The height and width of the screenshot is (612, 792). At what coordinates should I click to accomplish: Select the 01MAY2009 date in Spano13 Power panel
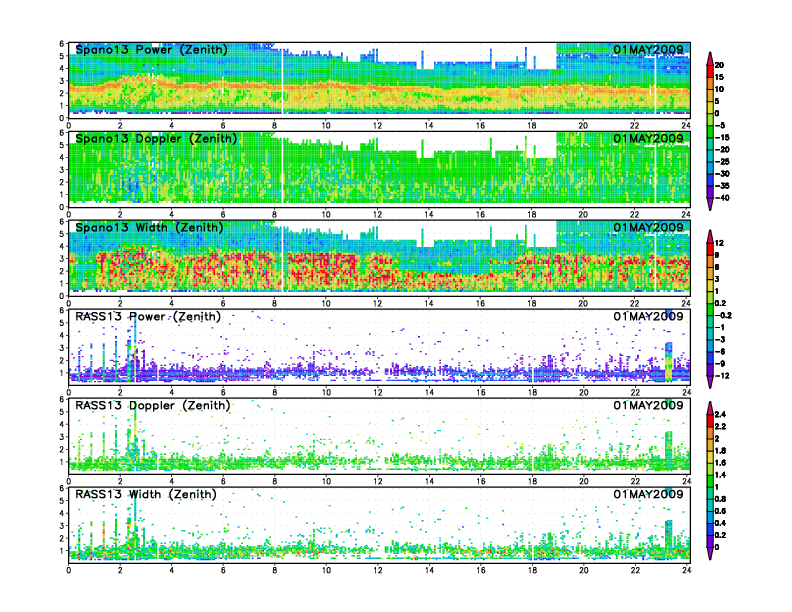point(648,49)
